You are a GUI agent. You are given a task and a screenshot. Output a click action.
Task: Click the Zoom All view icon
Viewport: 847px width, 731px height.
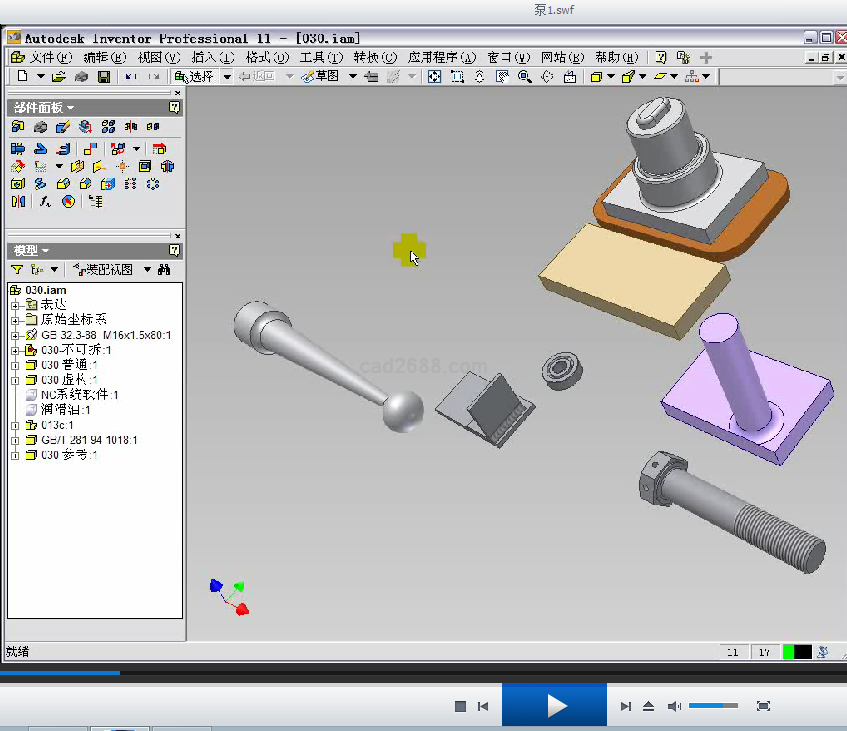point(434,76)
